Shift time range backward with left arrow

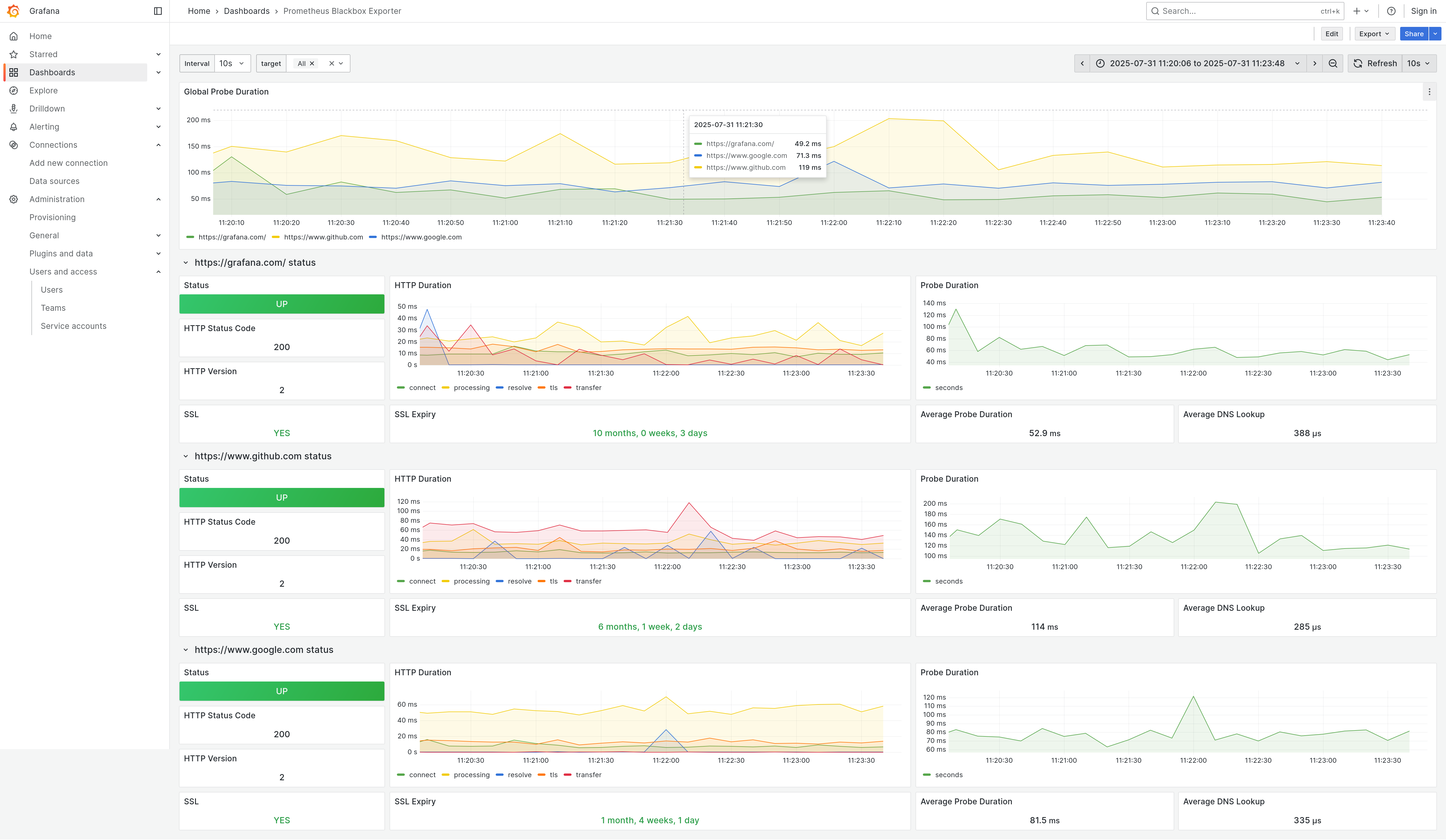(x=1082, y=64)
